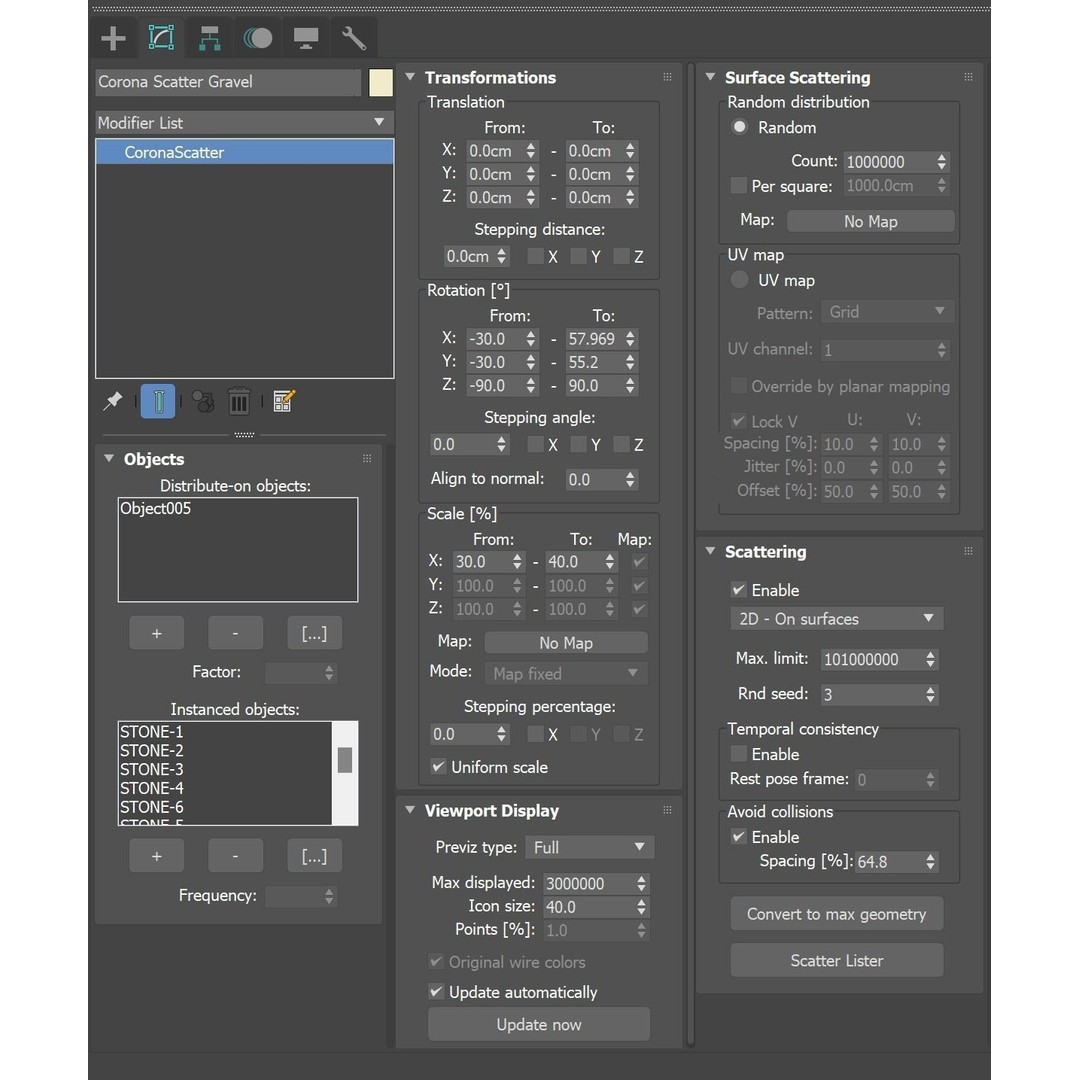Open the Previz type Full dropdown

590,847
